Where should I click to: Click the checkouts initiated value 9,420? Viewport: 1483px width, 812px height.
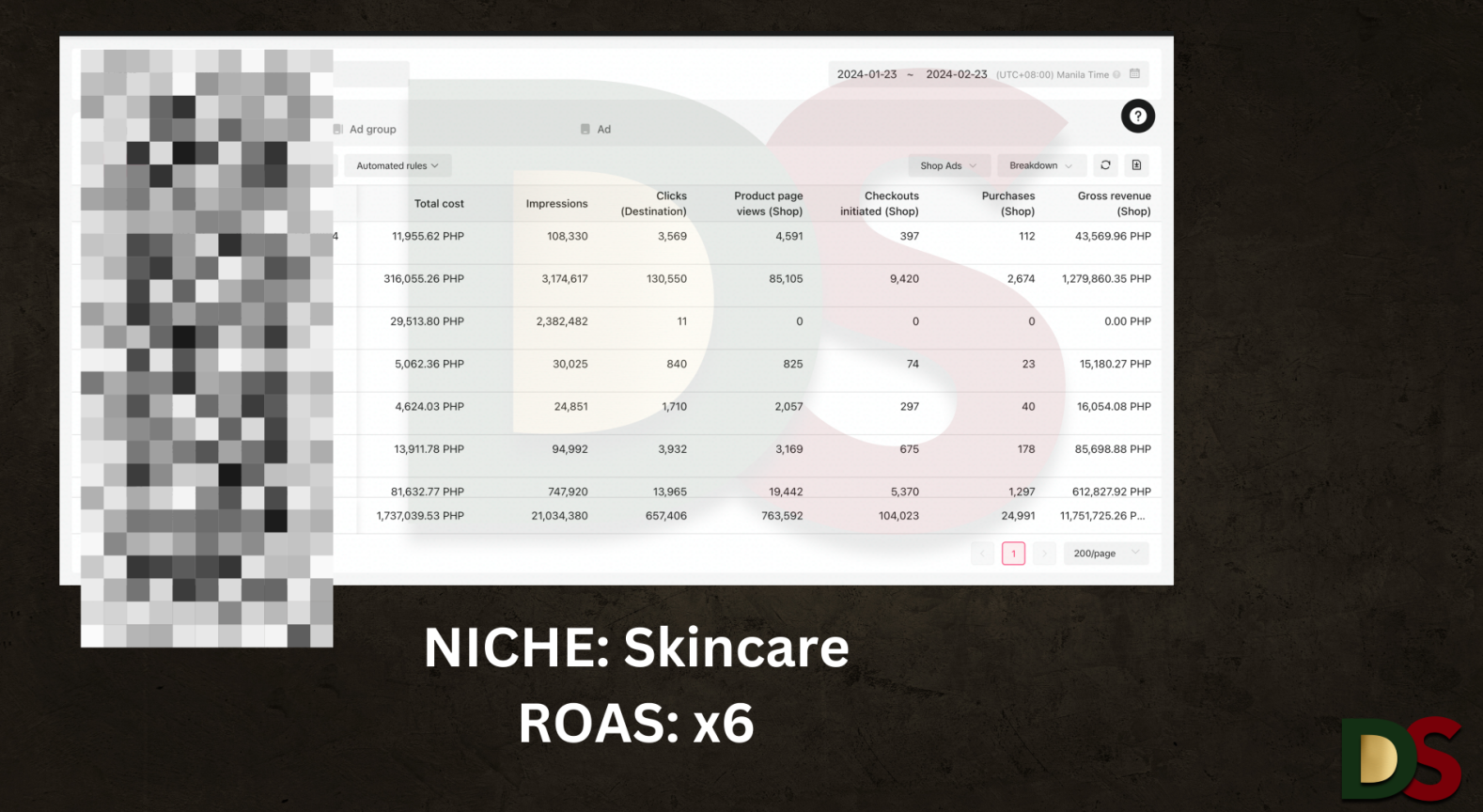pyautogui.click(x=905, y=278)
